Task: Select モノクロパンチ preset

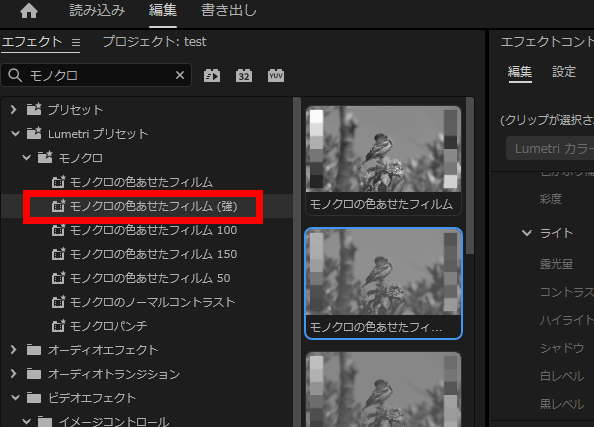Action: (108, 326)
